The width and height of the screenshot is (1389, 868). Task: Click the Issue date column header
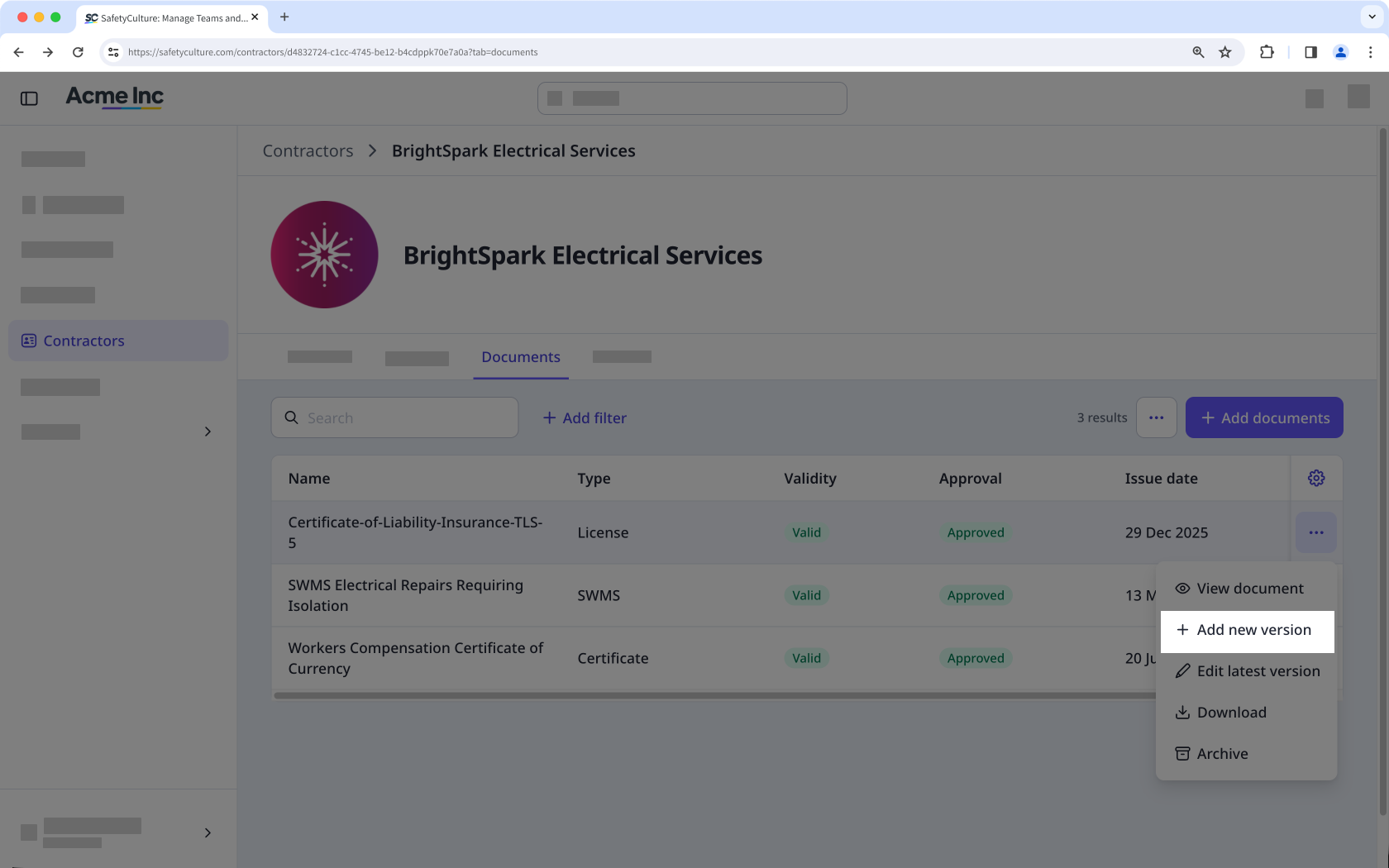click(1161, 479)
